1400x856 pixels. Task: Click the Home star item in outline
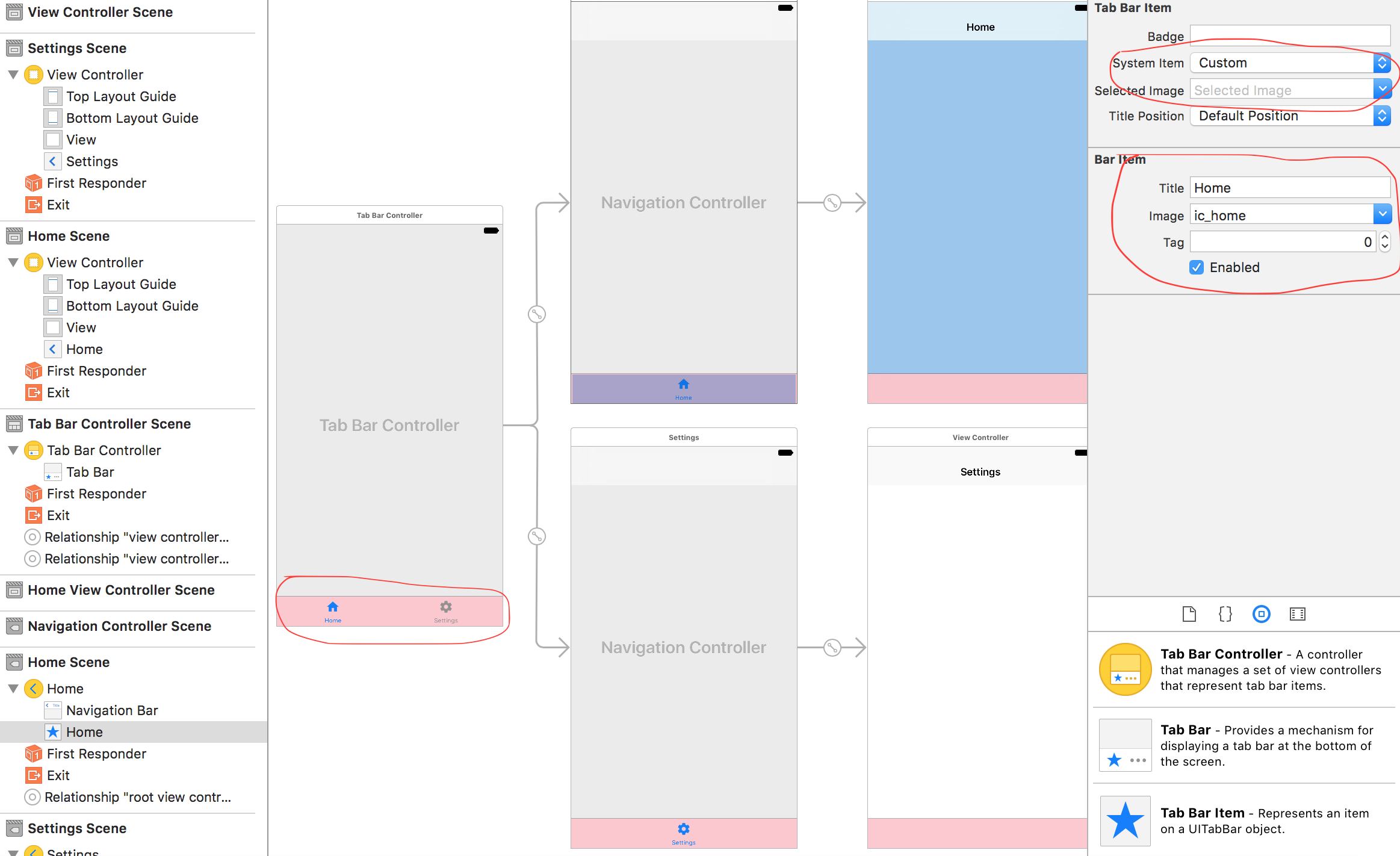(x=84, y=732)
